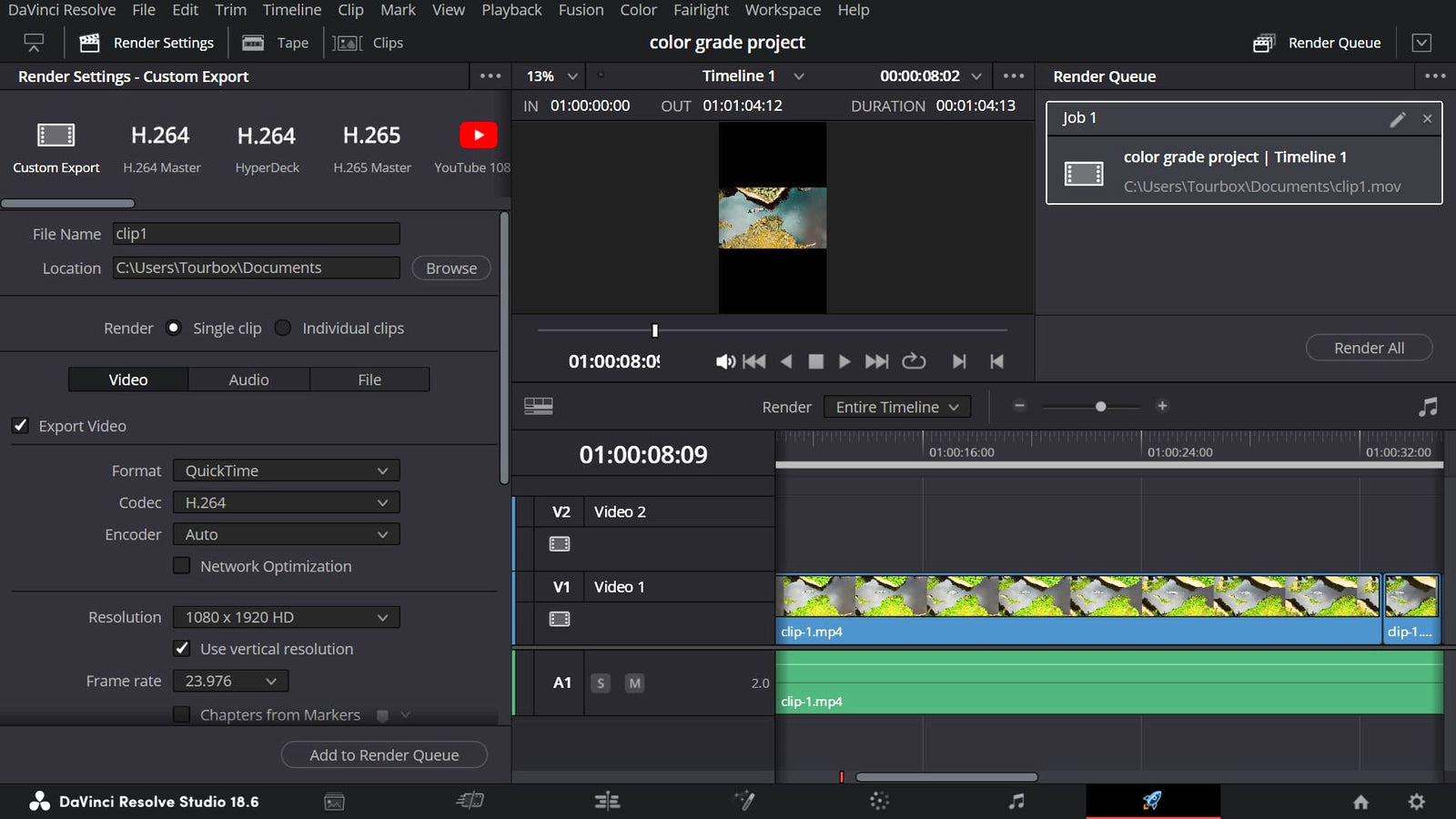Click the Render All button
Image resolution: width=1456 pixels, height=819 pixels.
(1369, 348)
